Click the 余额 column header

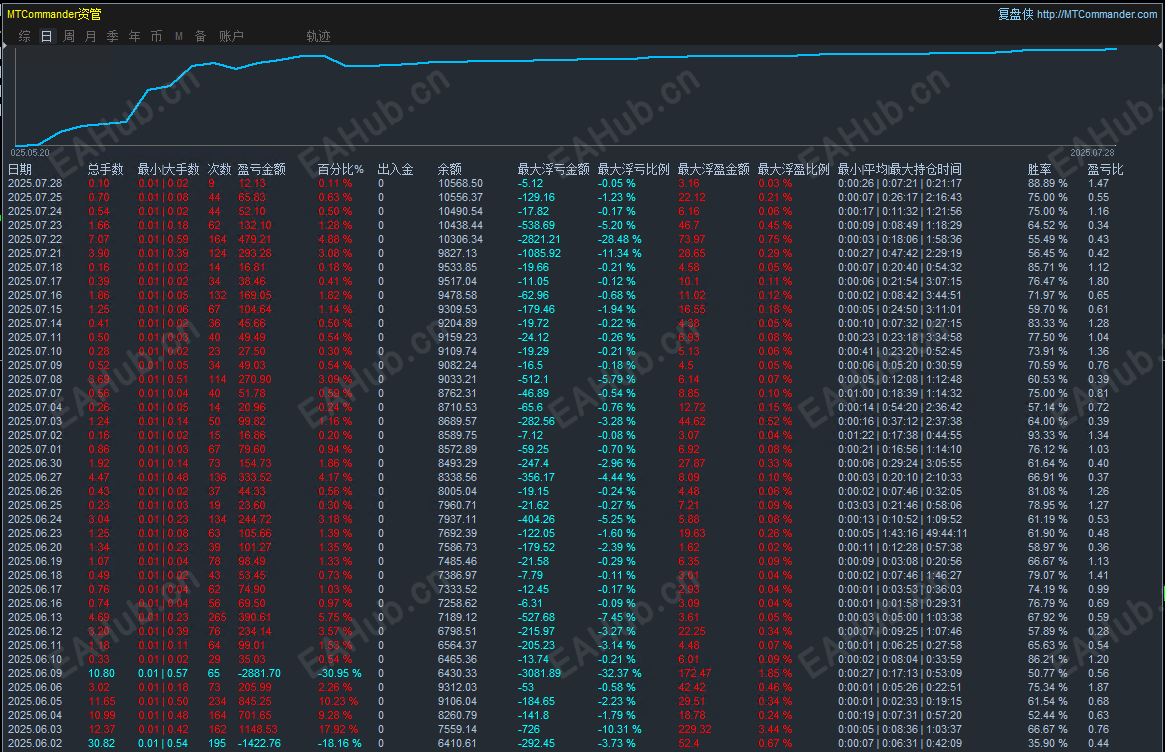click(450, 169)
